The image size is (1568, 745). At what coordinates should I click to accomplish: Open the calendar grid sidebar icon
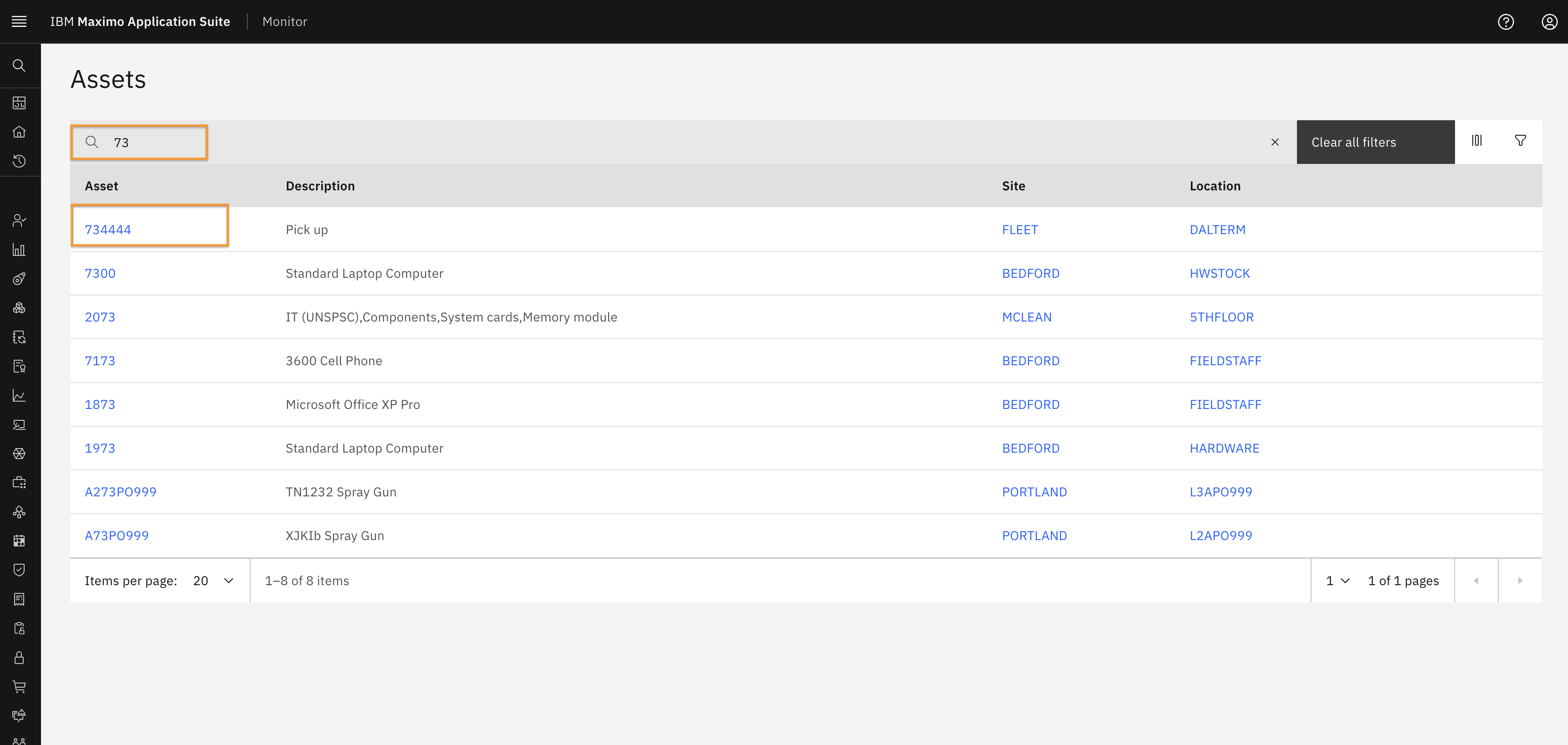[20, 541]
